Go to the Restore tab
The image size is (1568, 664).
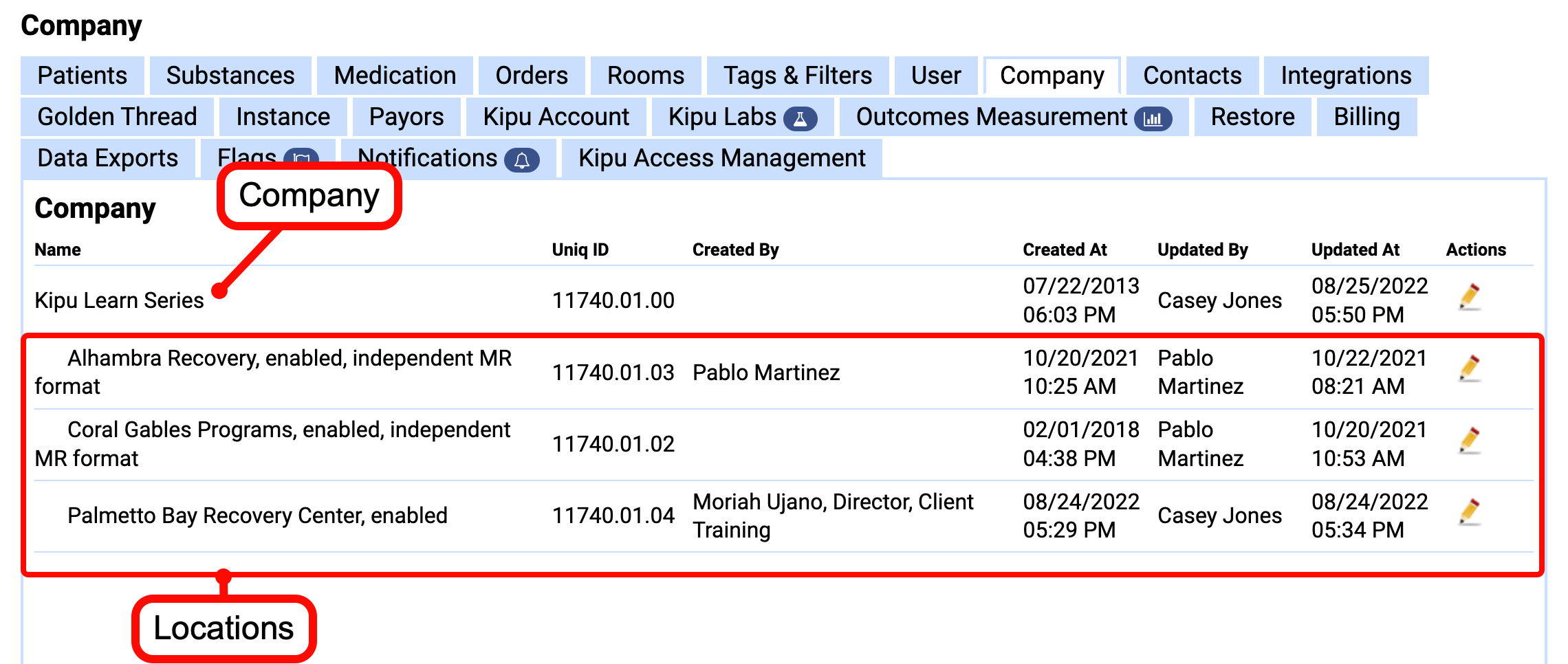click(x=1252, y=117)
